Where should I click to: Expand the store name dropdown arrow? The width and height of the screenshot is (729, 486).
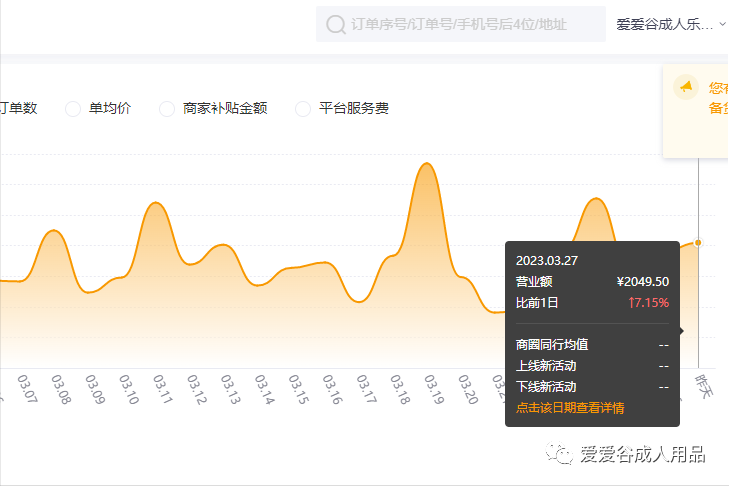[x=722, y=24]
